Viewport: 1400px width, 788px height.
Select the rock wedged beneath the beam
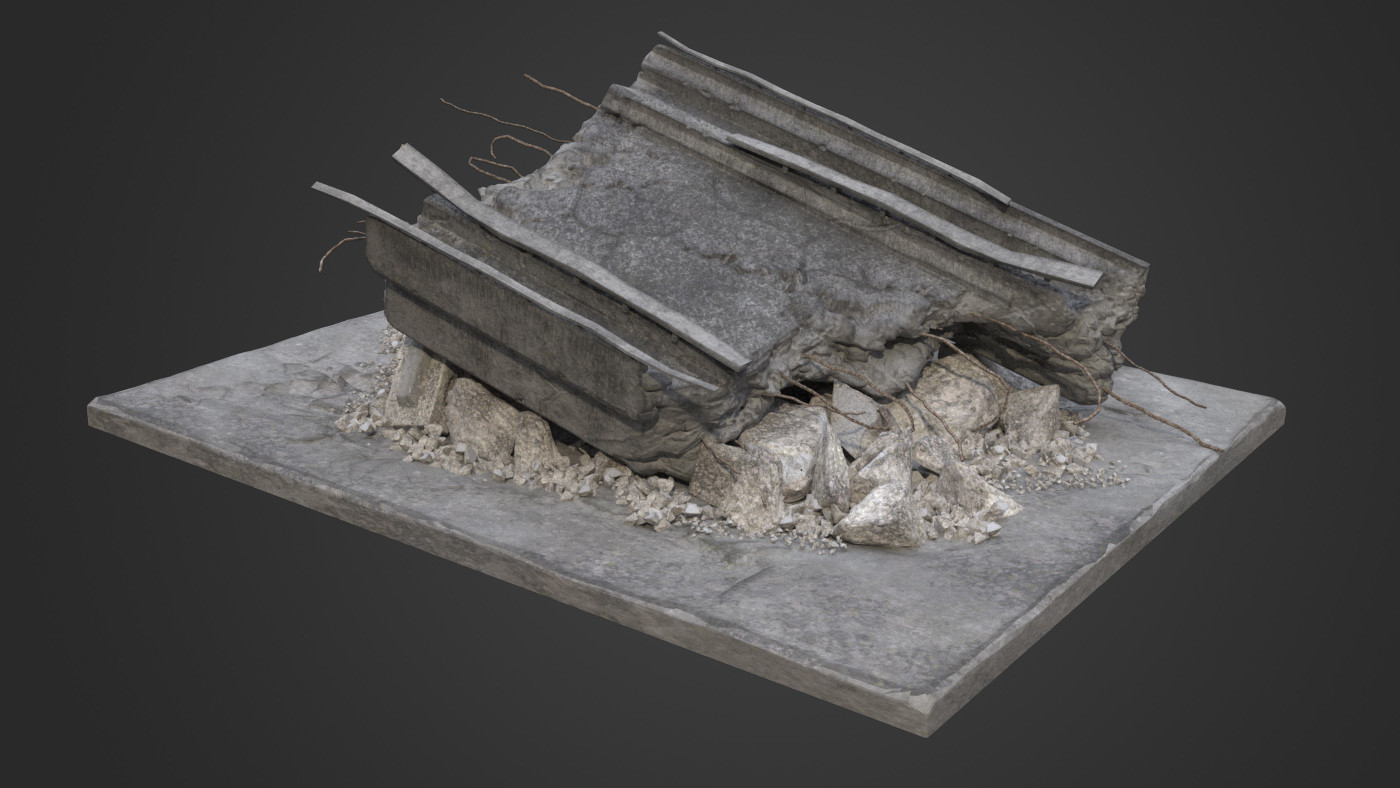[x=490, y=420]
